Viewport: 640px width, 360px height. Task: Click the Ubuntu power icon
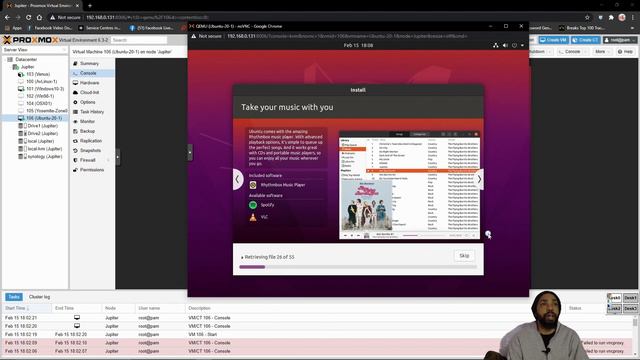515,45
